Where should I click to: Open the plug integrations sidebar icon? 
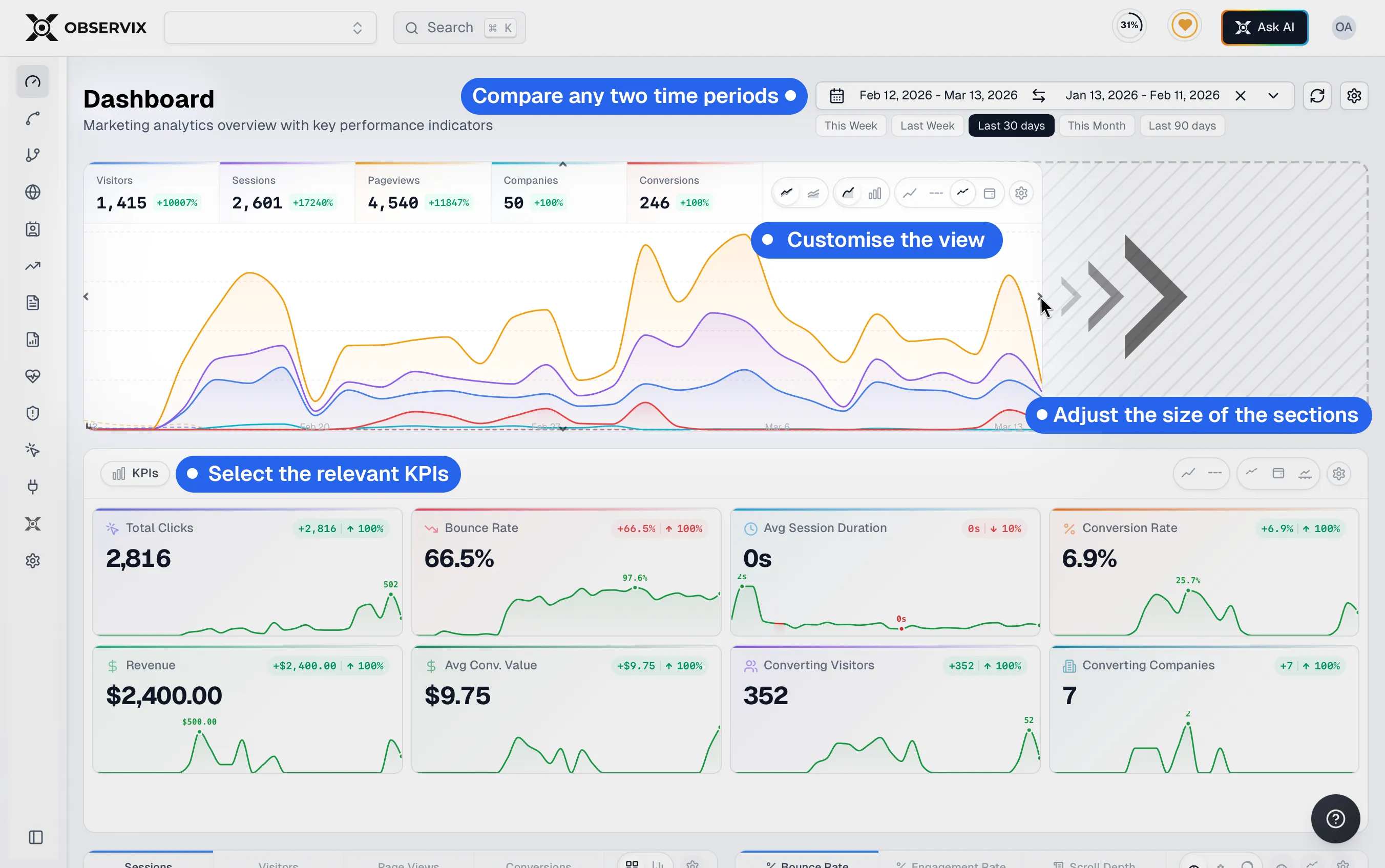coord(33,487)
